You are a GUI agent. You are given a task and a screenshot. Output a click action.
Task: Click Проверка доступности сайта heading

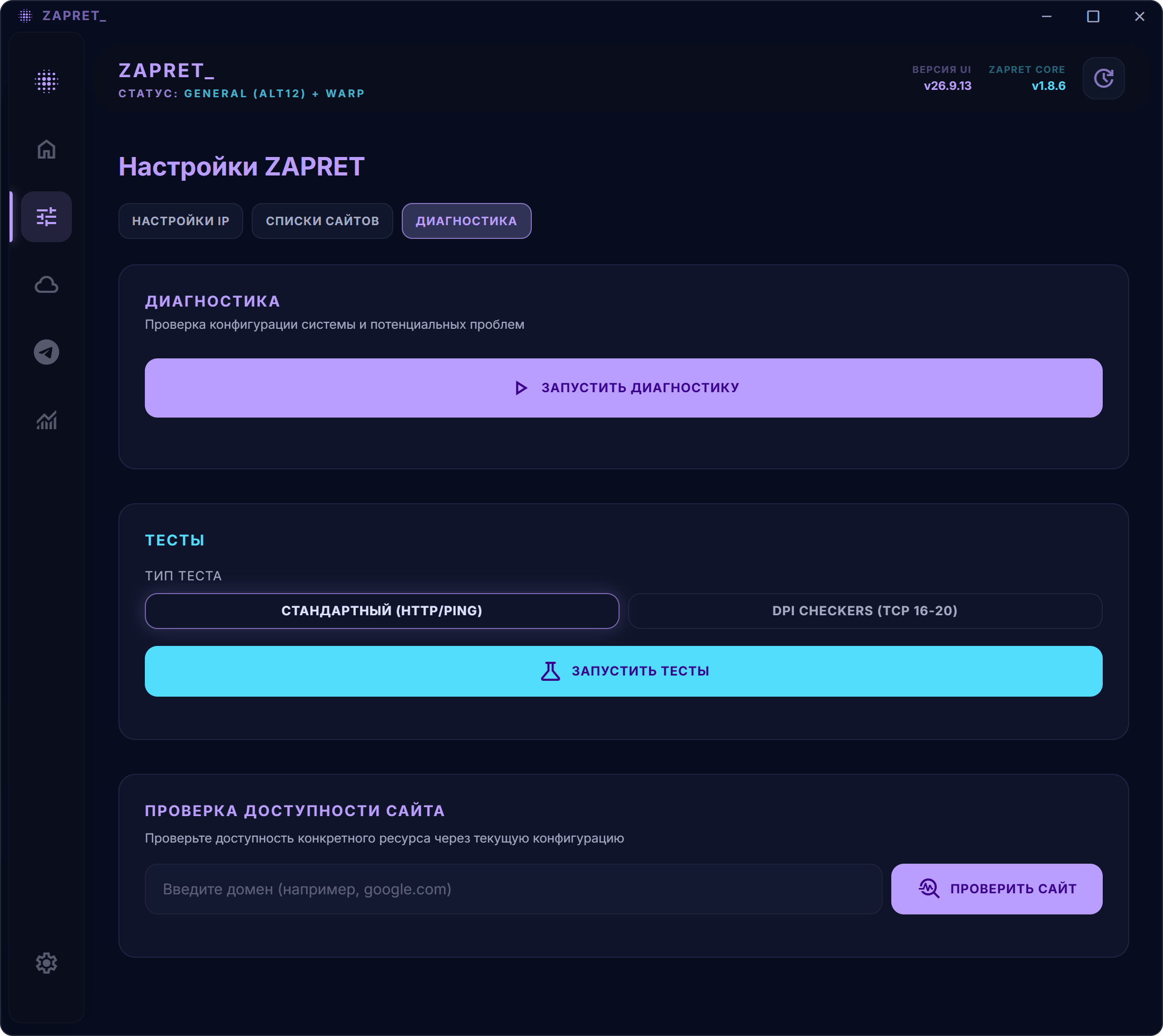point(295,811)
